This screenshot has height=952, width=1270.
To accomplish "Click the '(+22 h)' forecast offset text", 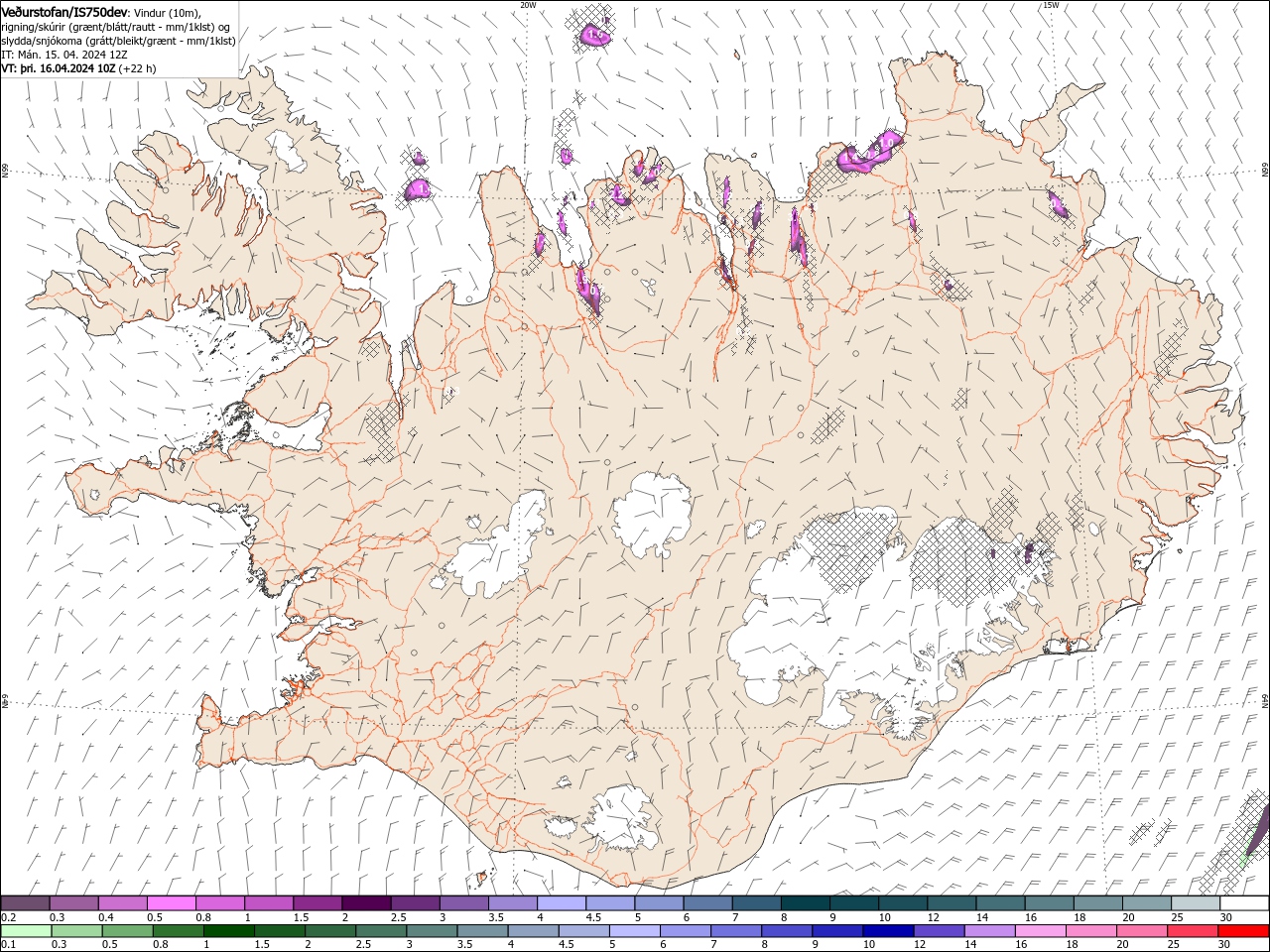I will point(137,68).
